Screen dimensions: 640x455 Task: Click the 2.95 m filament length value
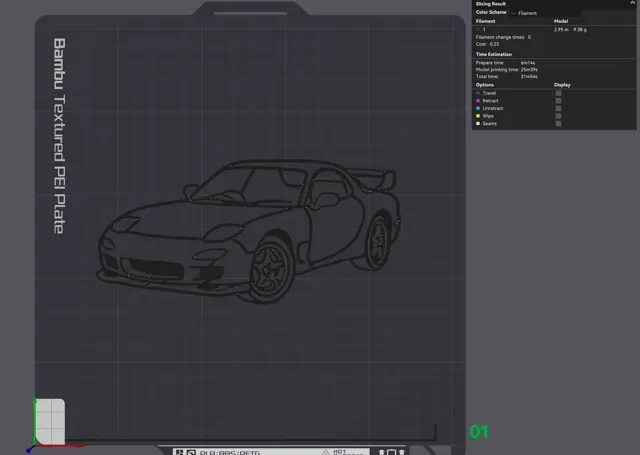(x=561, y=29)
